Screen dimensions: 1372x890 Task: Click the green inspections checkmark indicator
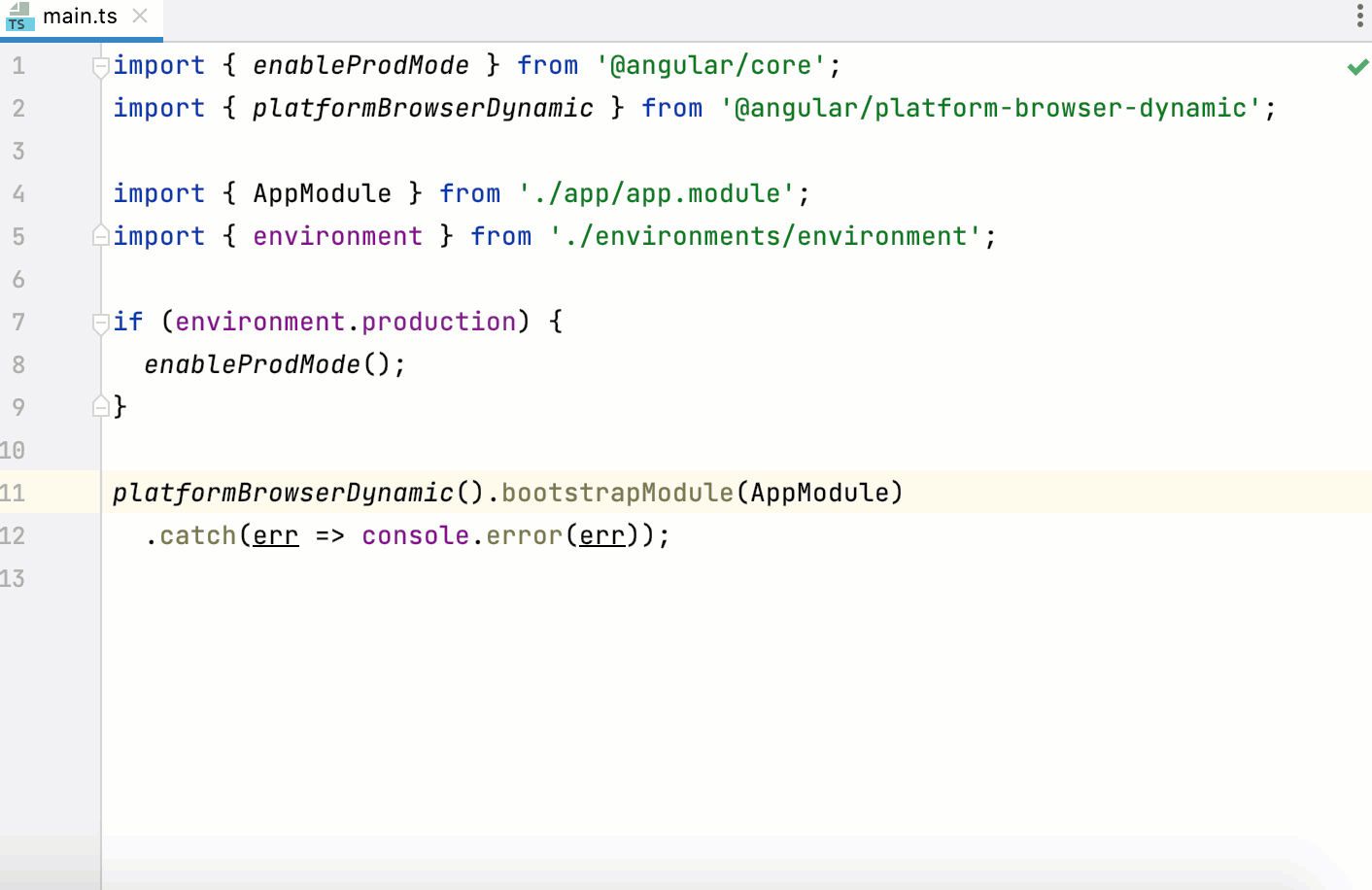(1355, 66)
